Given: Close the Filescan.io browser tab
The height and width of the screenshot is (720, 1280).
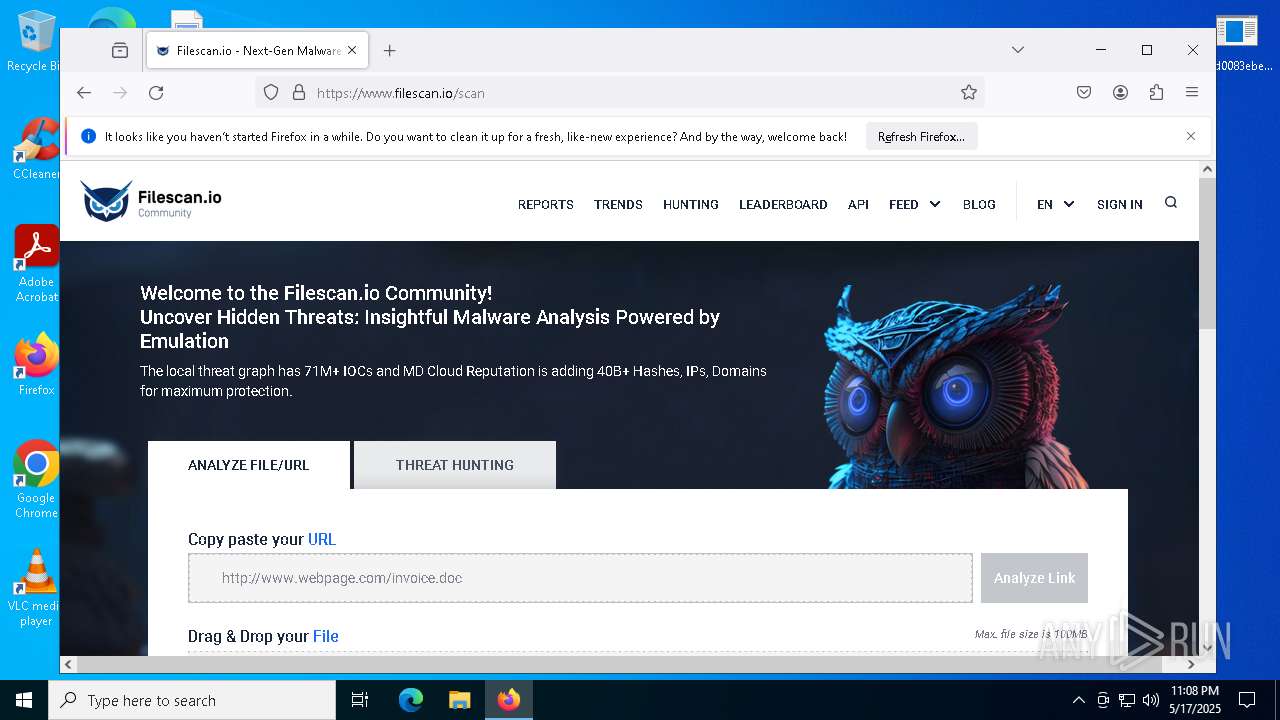Looking at the screenshot, I should (352, 50).
